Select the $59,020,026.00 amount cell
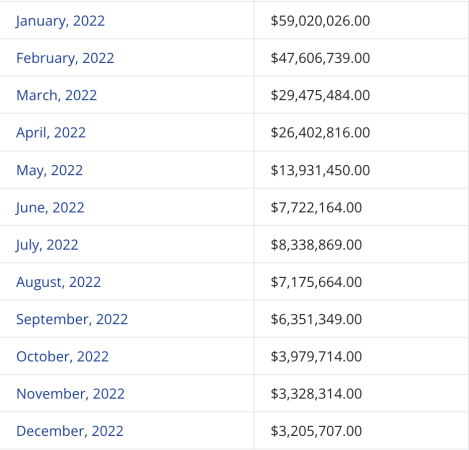Screen dimensions: 469x450 coord(361,20)
